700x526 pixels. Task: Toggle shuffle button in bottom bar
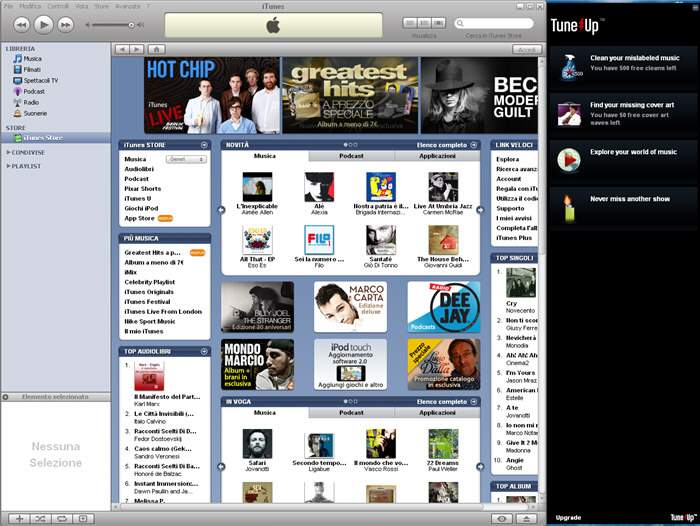(x=41, y=518)
